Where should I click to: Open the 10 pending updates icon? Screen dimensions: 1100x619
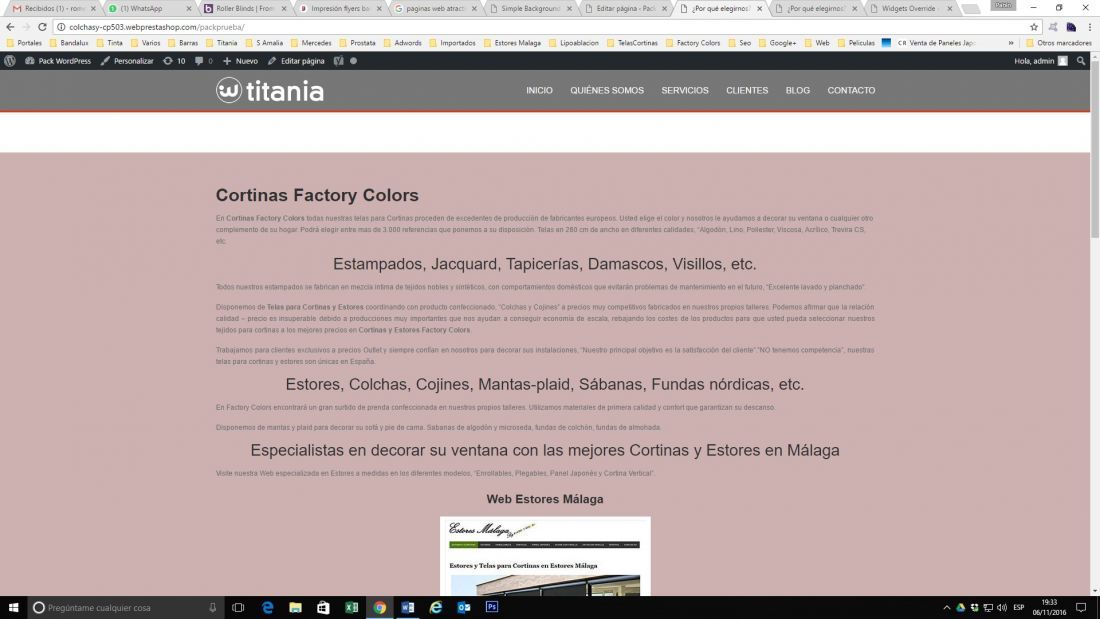(174, 61)
